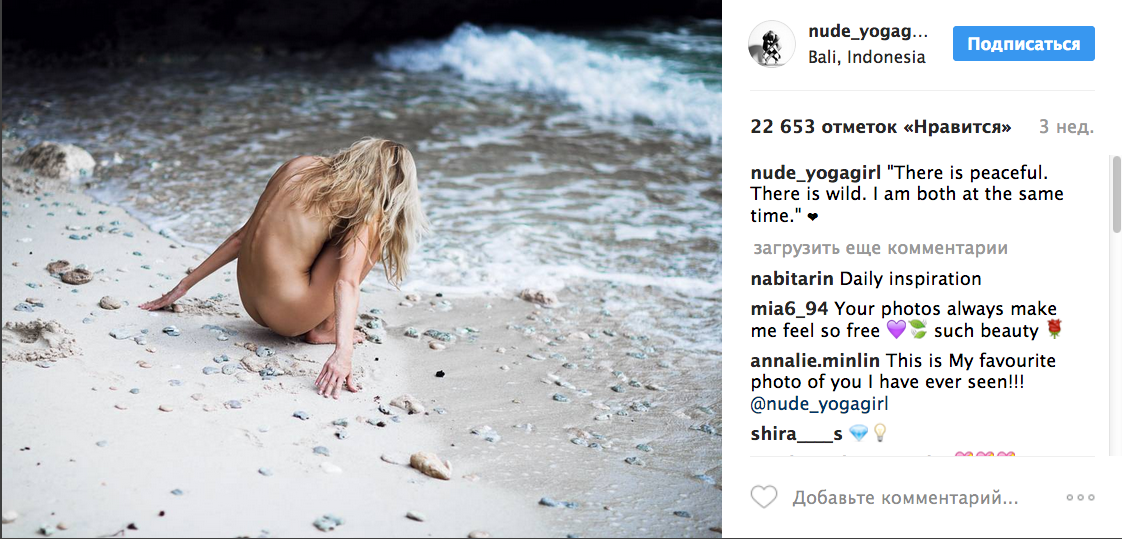Click the beach photo

click(x=361, y=268)
